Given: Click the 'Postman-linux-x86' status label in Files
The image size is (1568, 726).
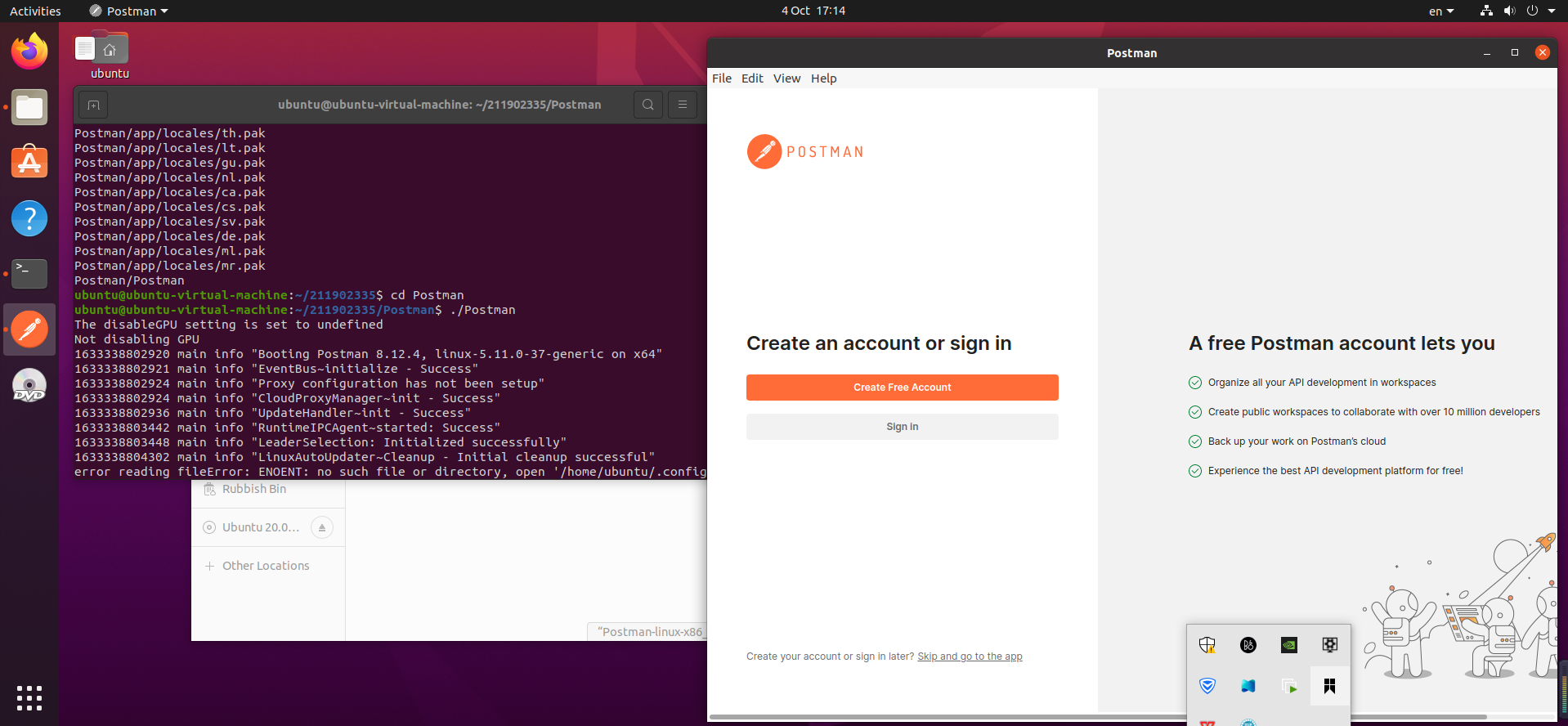Looking at the screenshot, I should 649,632.
